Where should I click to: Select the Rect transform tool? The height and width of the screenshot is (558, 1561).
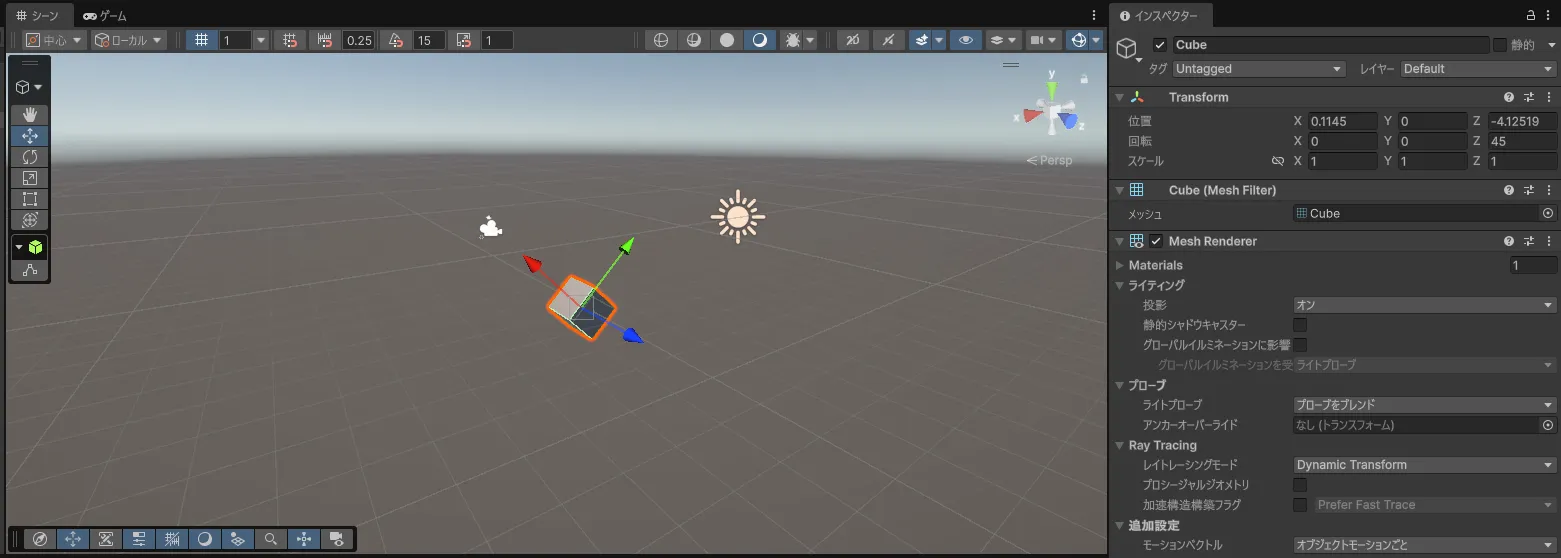(30, 199)
